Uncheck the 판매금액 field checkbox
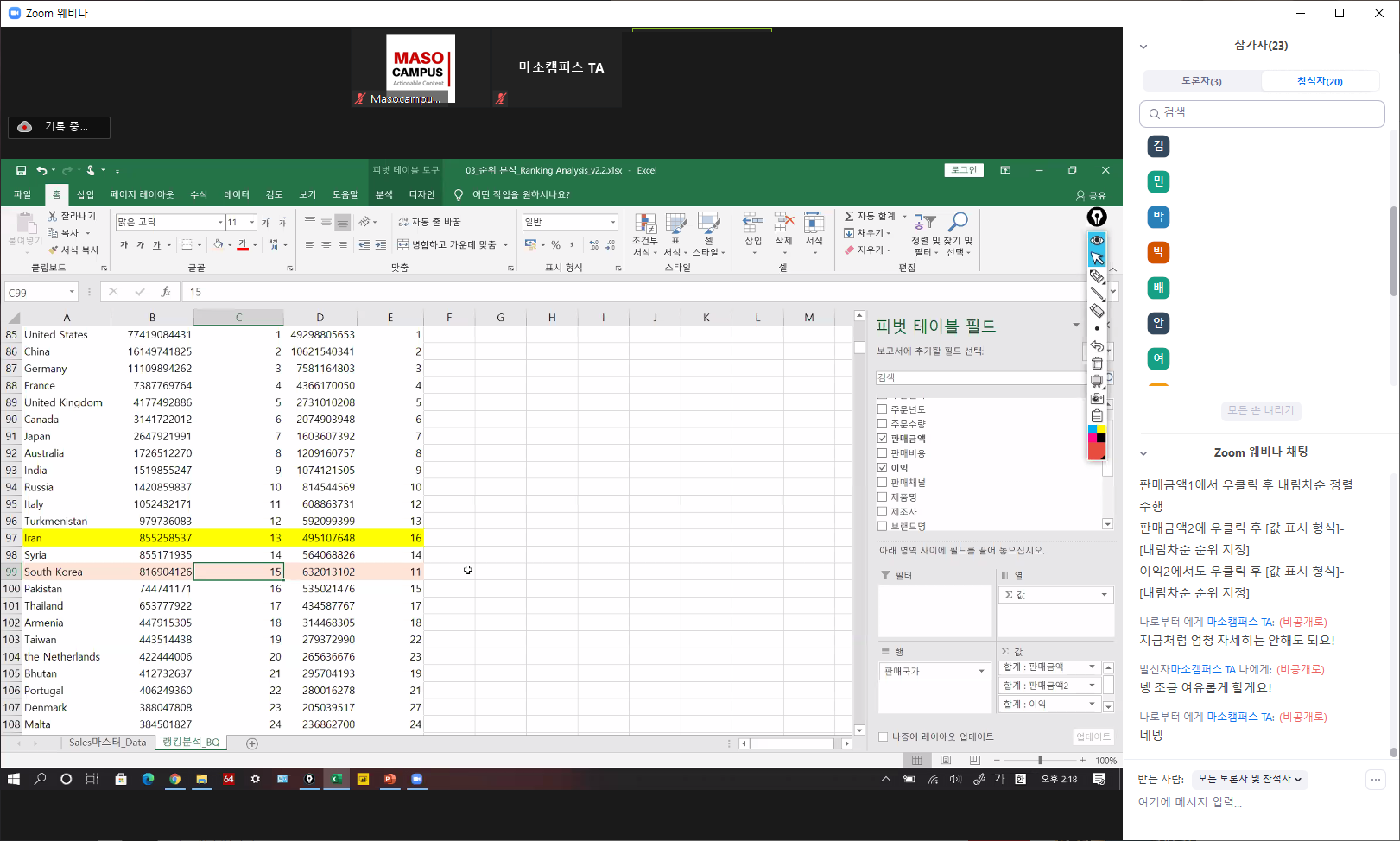 click(883, 439)
